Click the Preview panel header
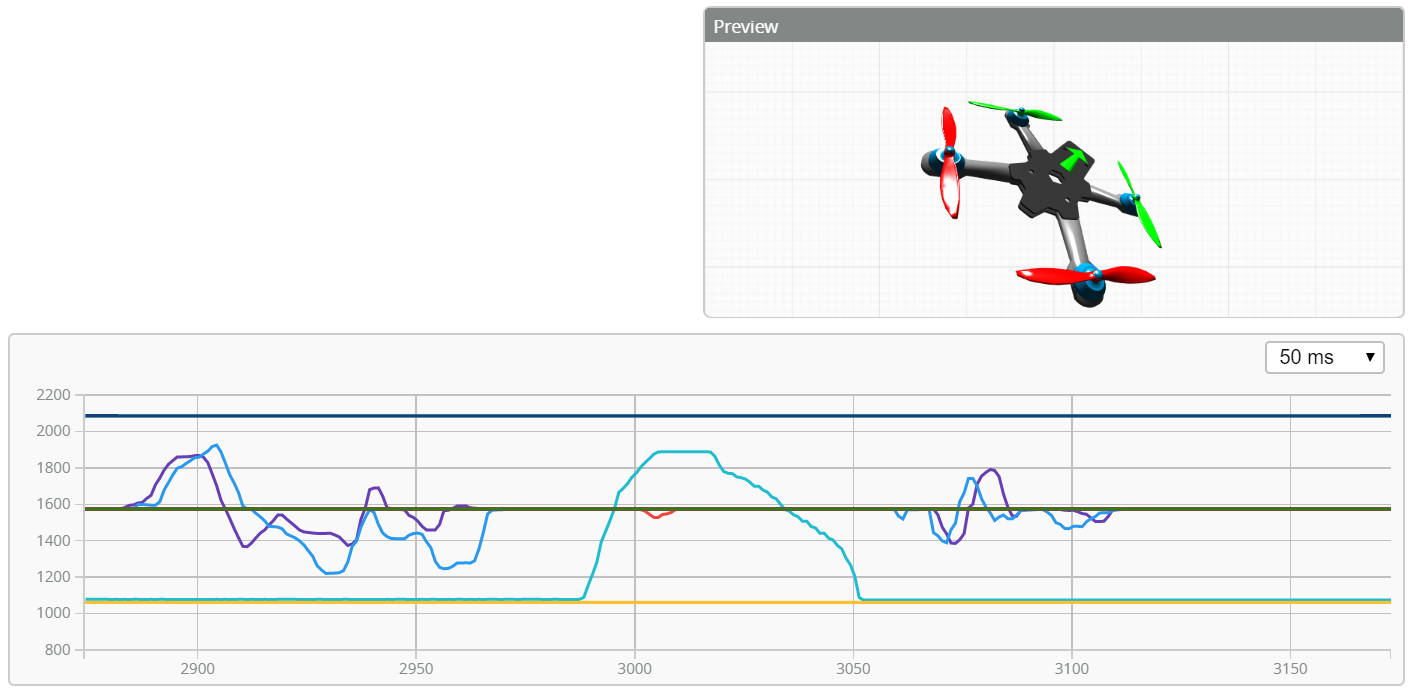The width and height of the screenshot is (1413, 692). 1053,26
